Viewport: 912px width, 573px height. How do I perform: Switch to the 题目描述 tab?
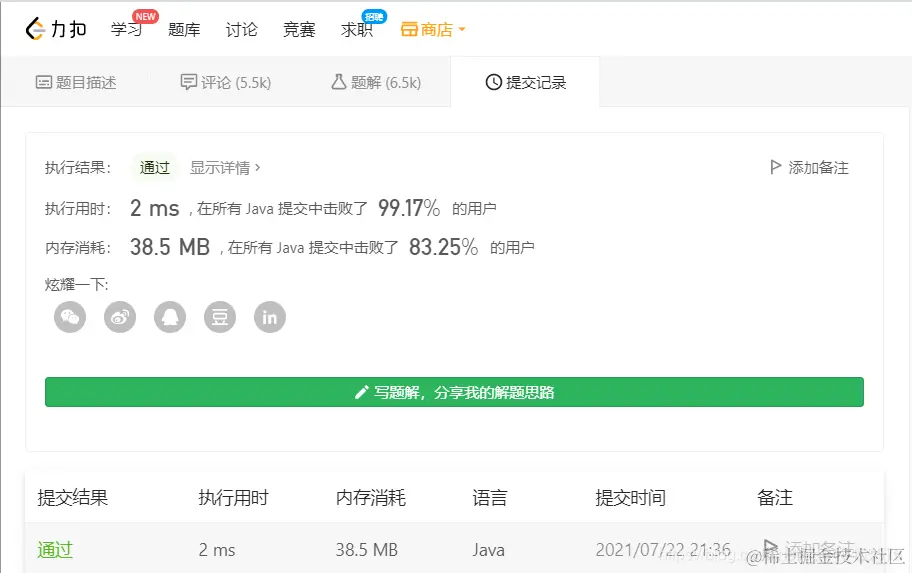coord(76,83)
